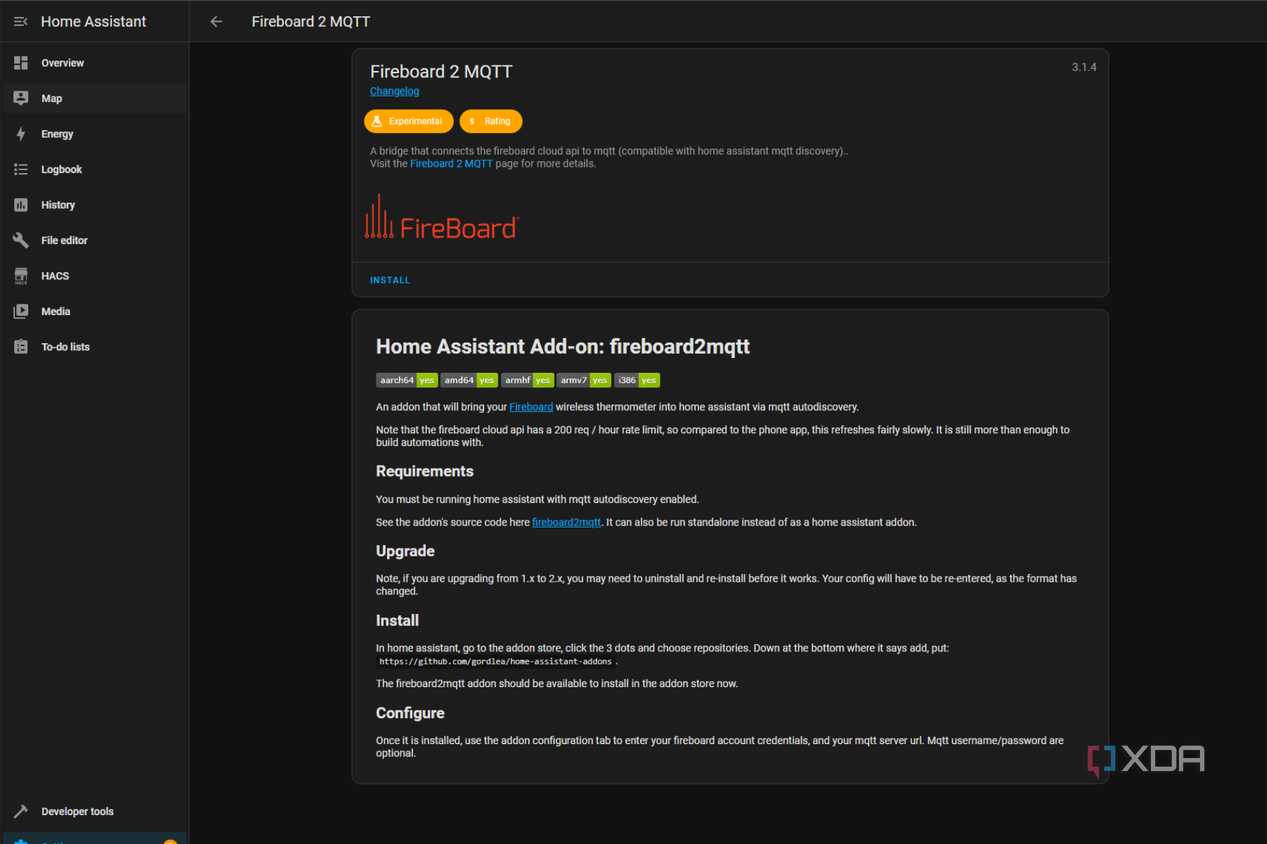Click the armhf yes badge
Image resolution: width=1267 pixels, height=844 pixels.
coord(527,380)
